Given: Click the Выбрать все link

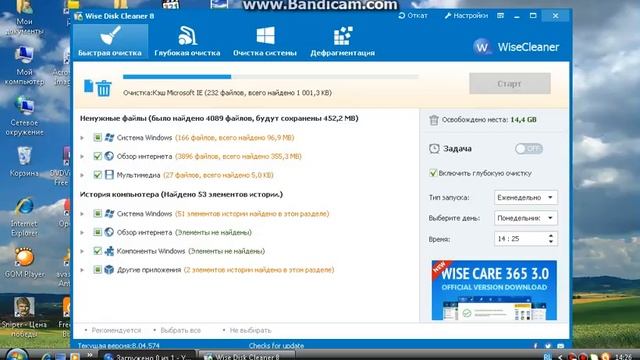Looking at the screenshot, I should 180,330.
